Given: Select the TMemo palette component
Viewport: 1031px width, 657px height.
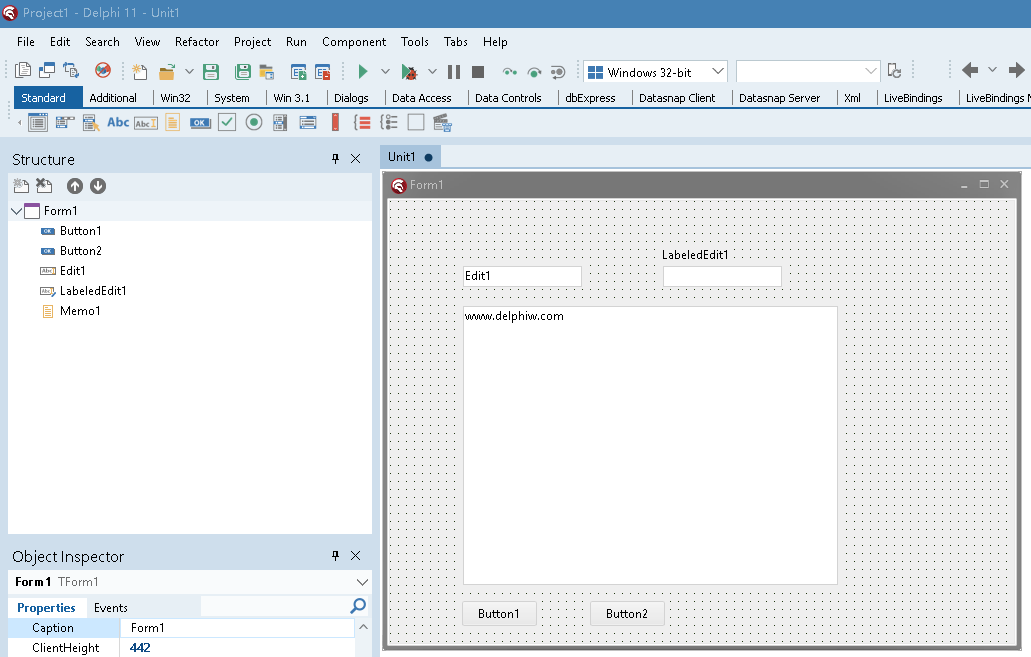Looking at the screenshot, I should click(172, 122).
